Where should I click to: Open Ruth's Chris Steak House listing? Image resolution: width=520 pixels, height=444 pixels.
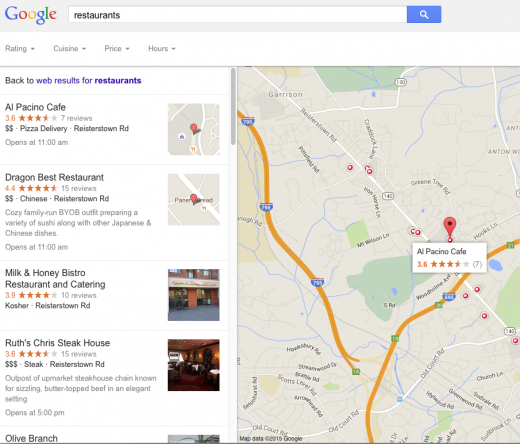pyautogui.click(x=57, y=343)
